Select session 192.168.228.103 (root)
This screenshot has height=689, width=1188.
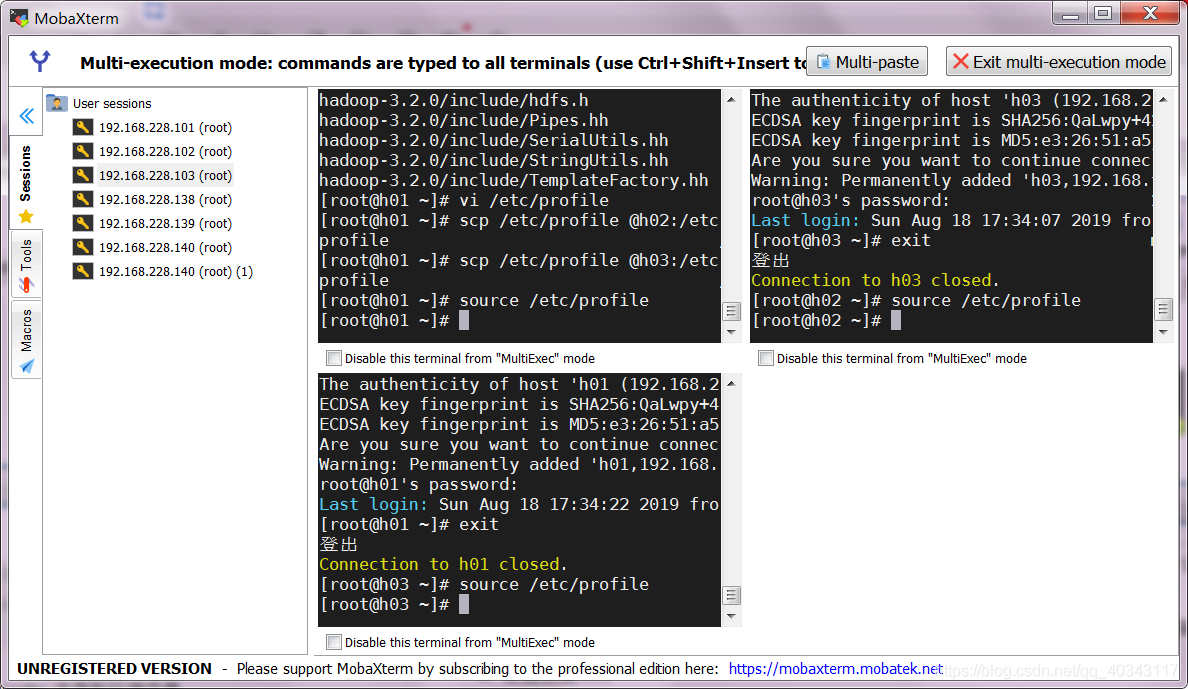165,175
